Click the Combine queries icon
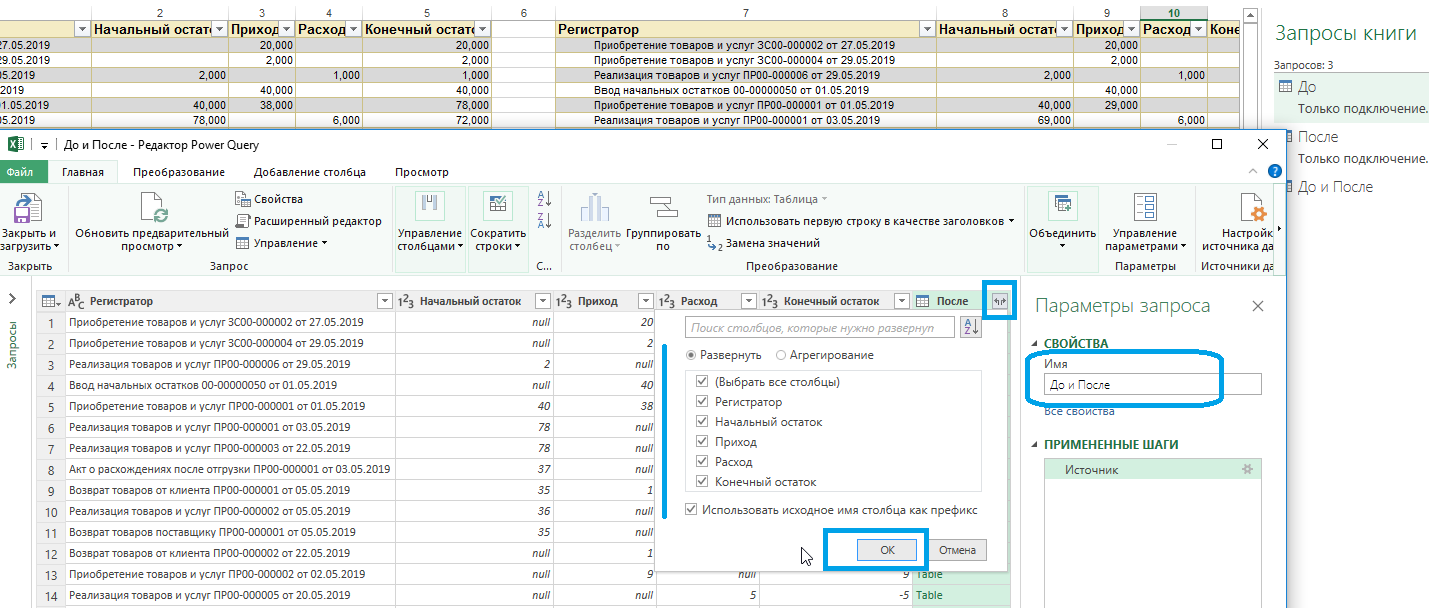The height and width of the screenshot is (608, 1429). pyautogui.click(x=1061, y=207)
